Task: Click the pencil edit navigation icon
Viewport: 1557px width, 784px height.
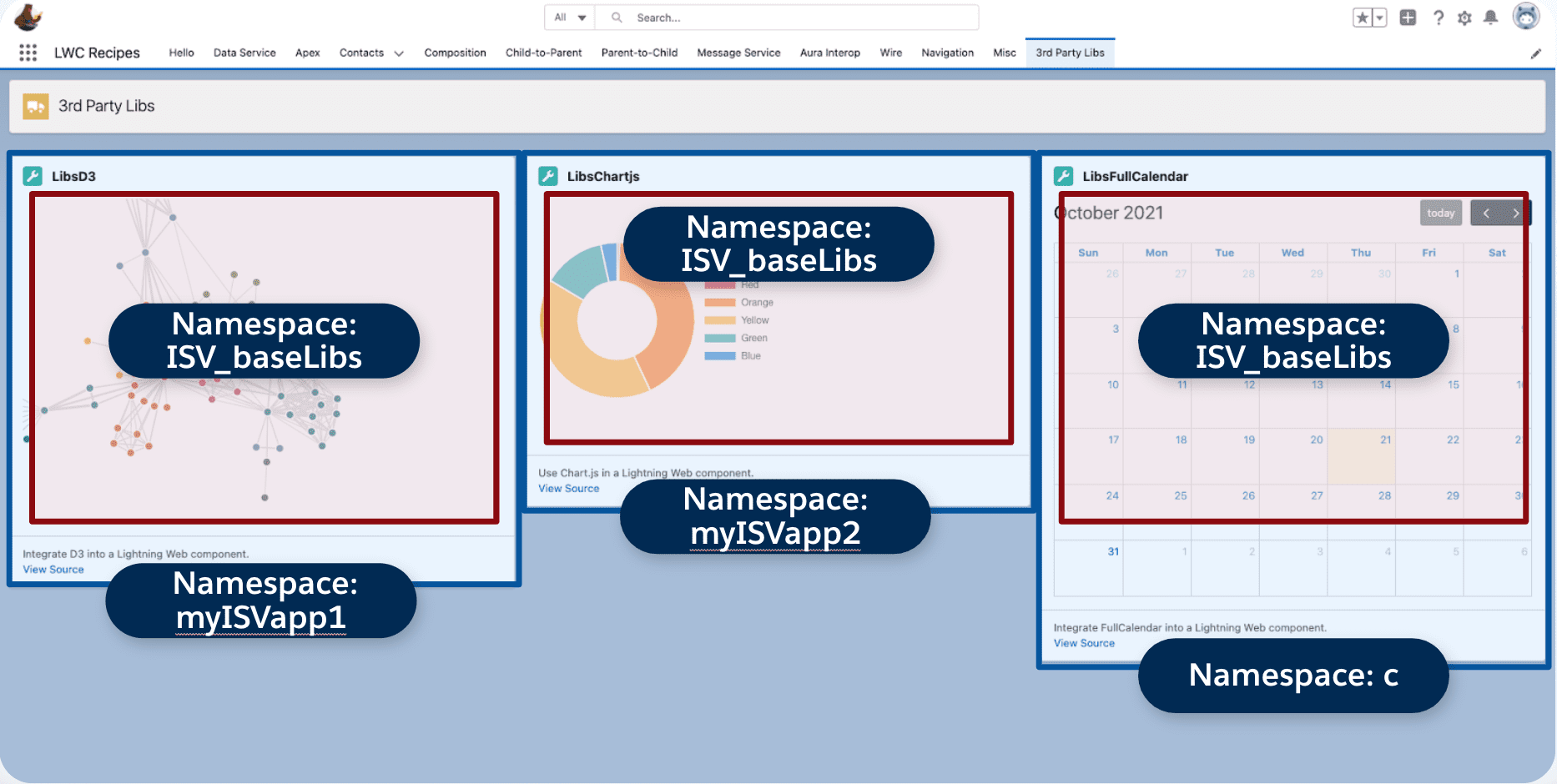Action: point(1535,53)
